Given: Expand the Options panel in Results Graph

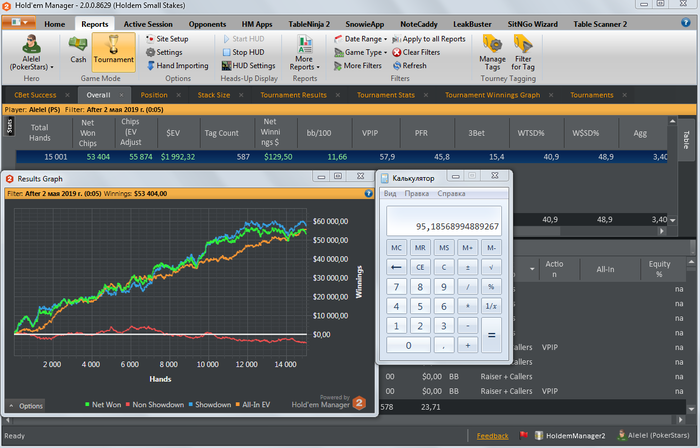Looking at the screenshot, I should 25,406.
